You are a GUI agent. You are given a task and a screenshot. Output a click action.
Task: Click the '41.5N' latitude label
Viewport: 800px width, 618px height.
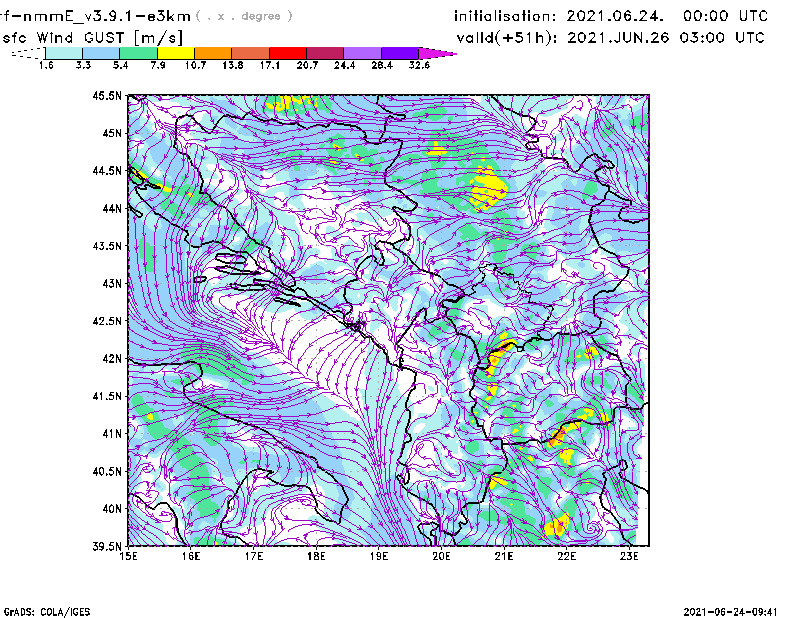107,396
